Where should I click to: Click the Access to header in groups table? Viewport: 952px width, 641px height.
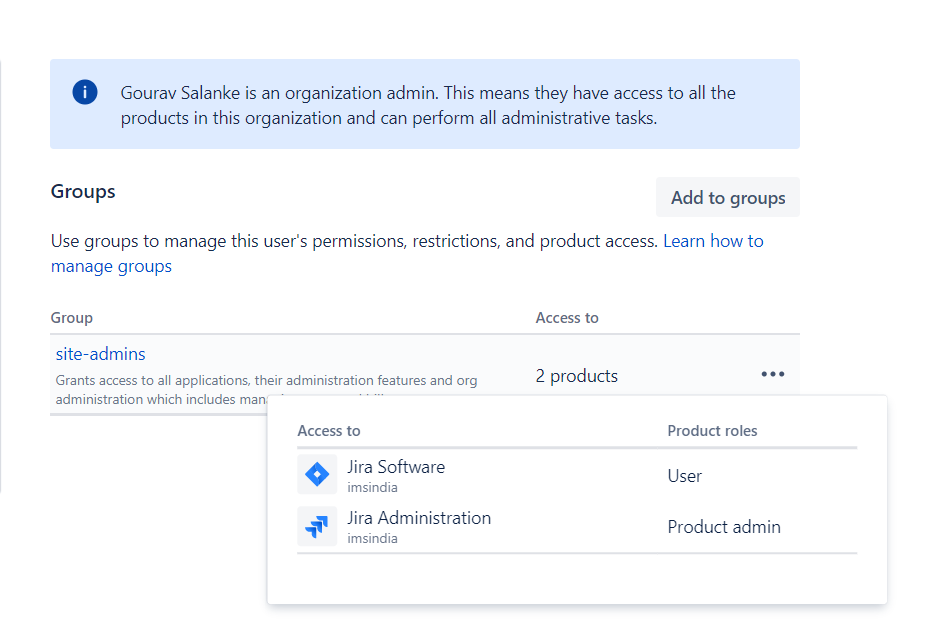(567, 318)
